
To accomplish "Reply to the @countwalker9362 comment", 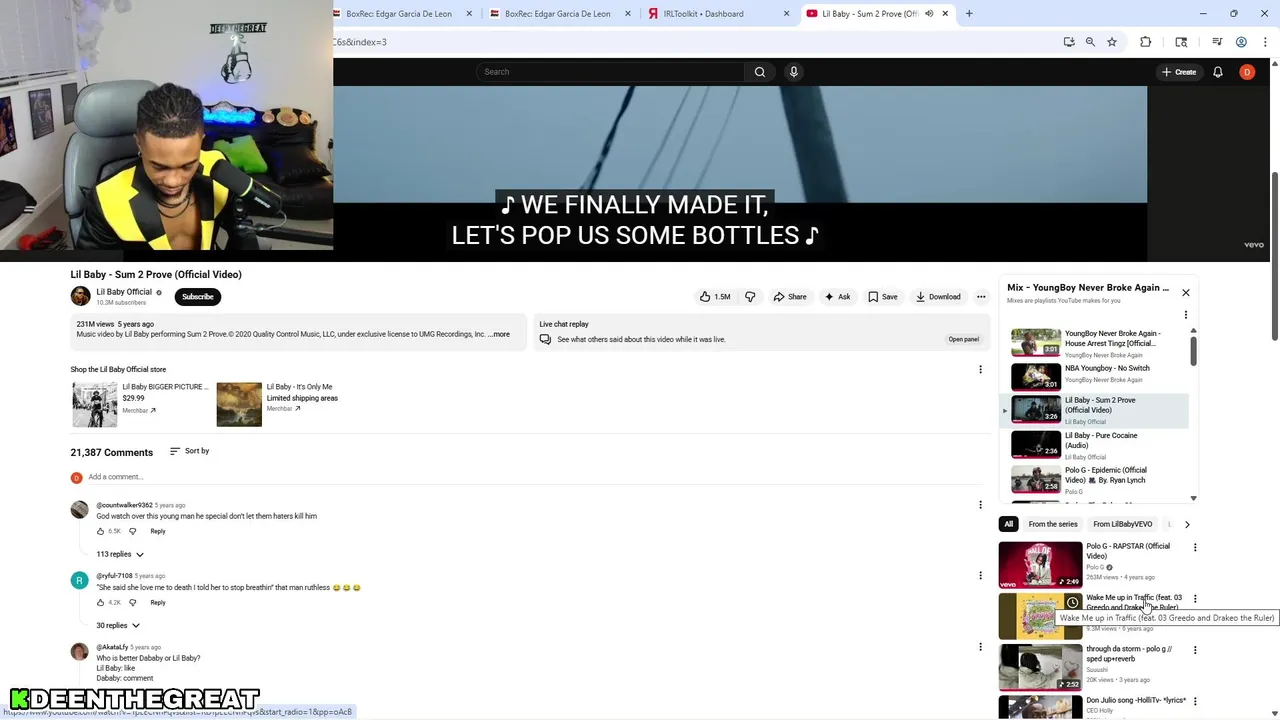I will [x=158, y=531].
